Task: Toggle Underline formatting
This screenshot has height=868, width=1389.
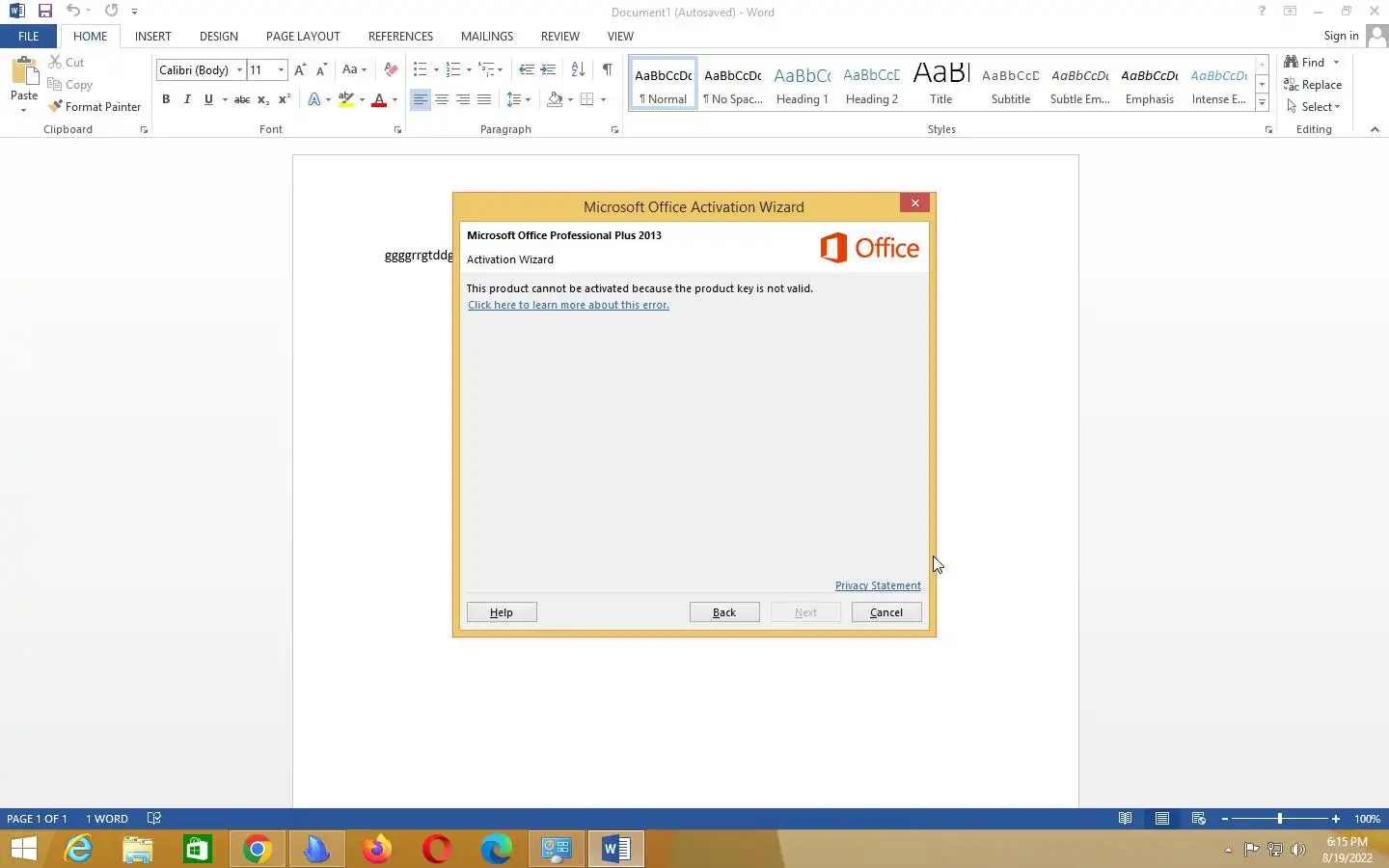Action: (x=208, y=99)
